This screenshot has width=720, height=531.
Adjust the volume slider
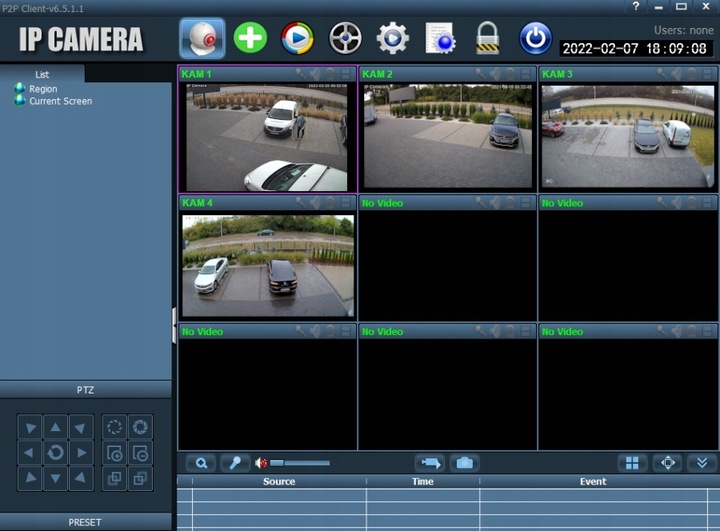click(300, 463)
